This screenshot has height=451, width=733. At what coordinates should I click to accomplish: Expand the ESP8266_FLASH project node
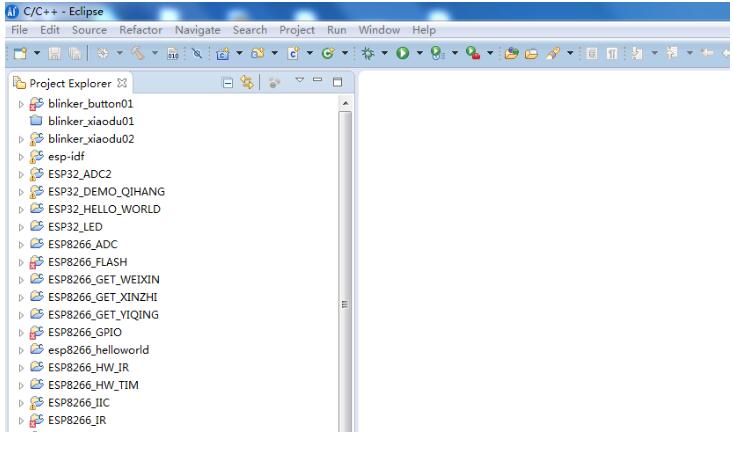tap(21, 263)
